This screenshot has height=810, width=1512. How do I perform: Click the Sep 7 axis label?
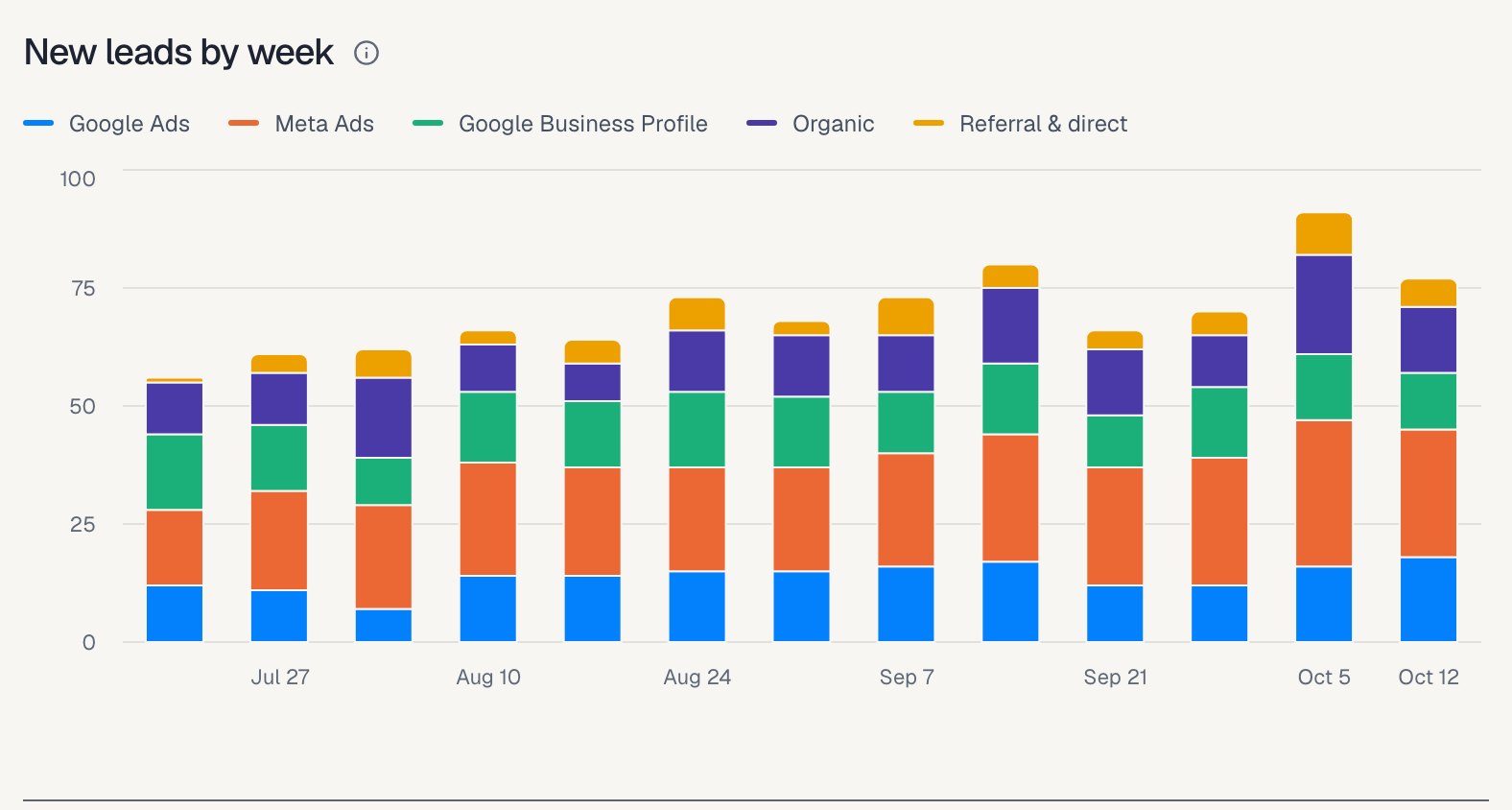(907, 677)
